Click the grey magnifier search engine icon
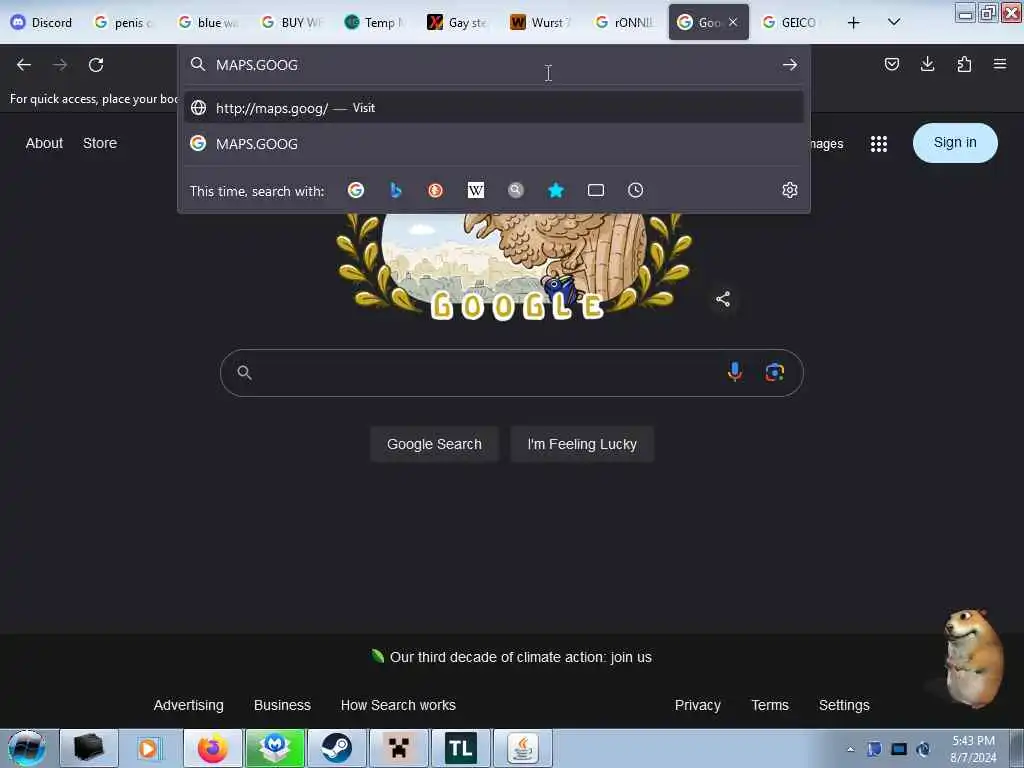 click(x=516, y=190)
